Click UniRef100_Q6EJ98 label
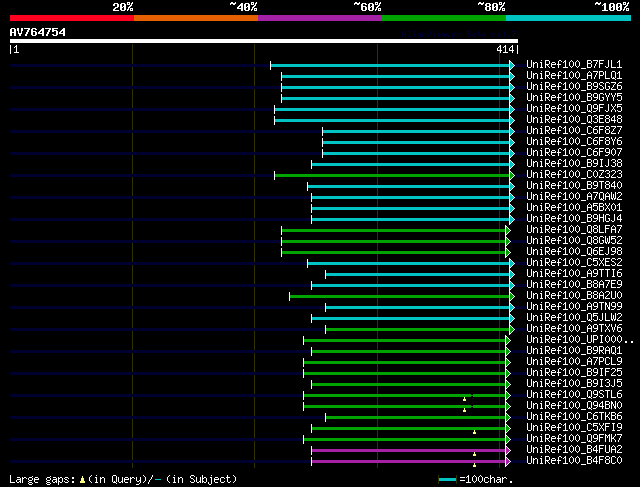 click(x=574, y=252)
